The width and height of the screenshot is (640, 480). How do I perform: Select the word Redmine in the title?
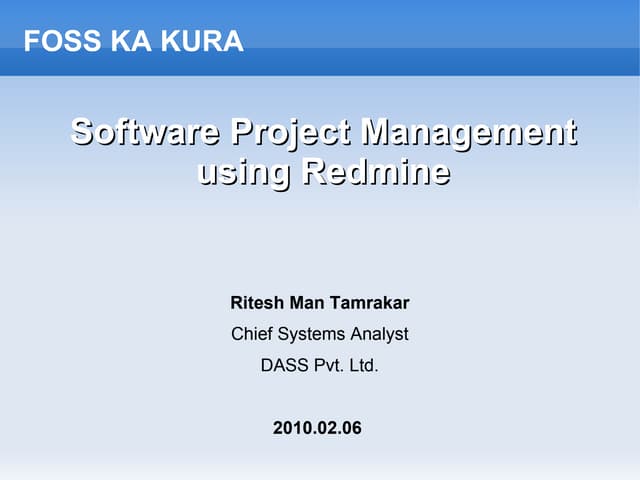click(x=375, y=174)
